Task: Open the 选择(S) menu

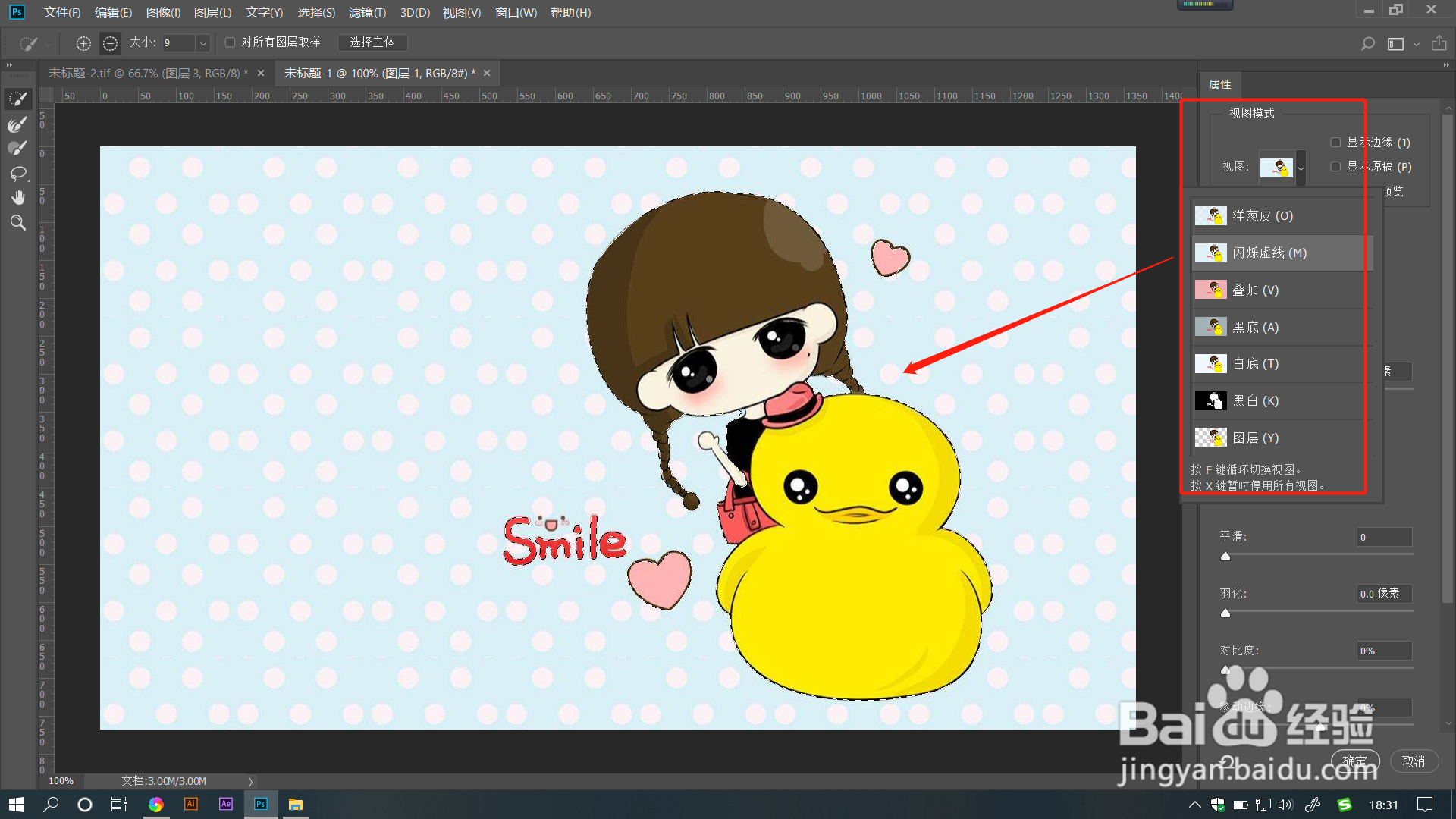Action: 316,12
